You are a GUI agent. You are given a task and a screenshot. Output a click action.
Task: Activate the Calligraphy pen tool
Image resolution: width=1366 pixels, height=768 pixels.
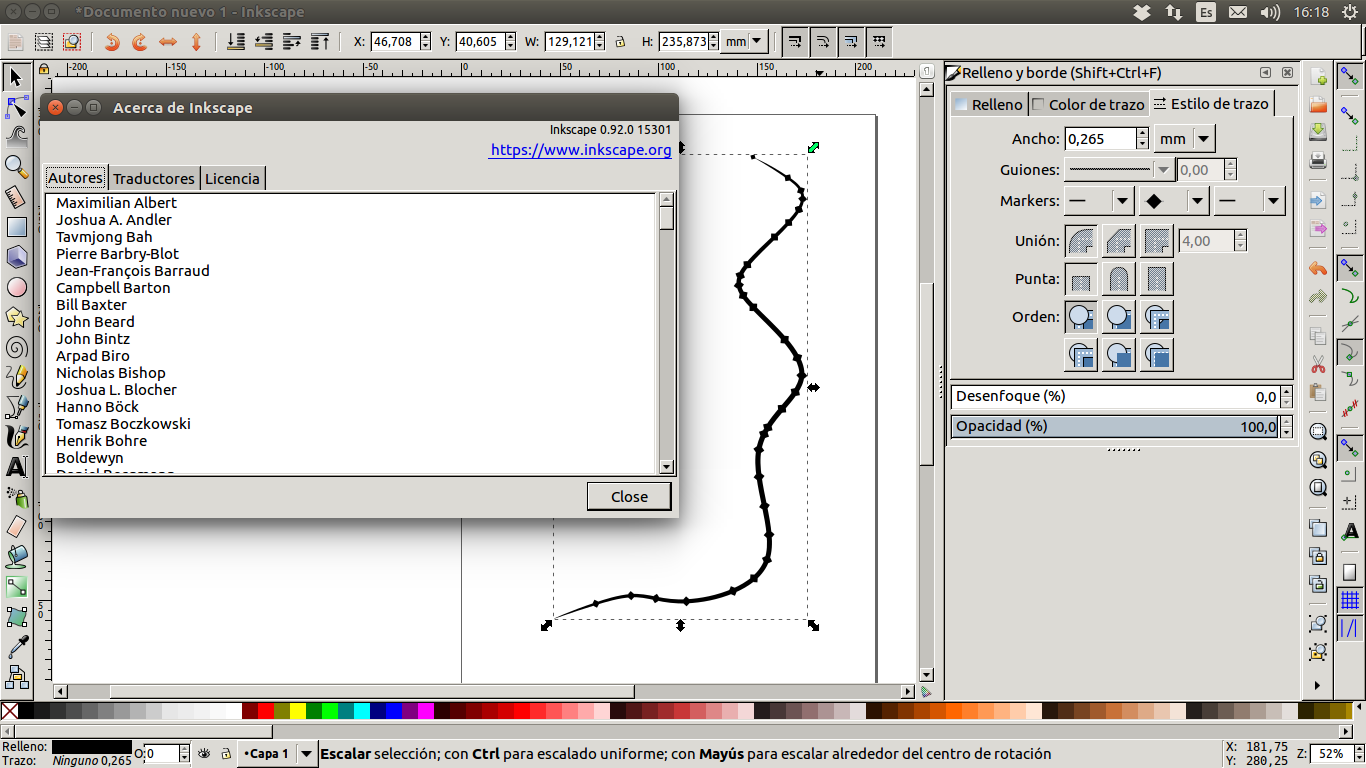[15, 437]
